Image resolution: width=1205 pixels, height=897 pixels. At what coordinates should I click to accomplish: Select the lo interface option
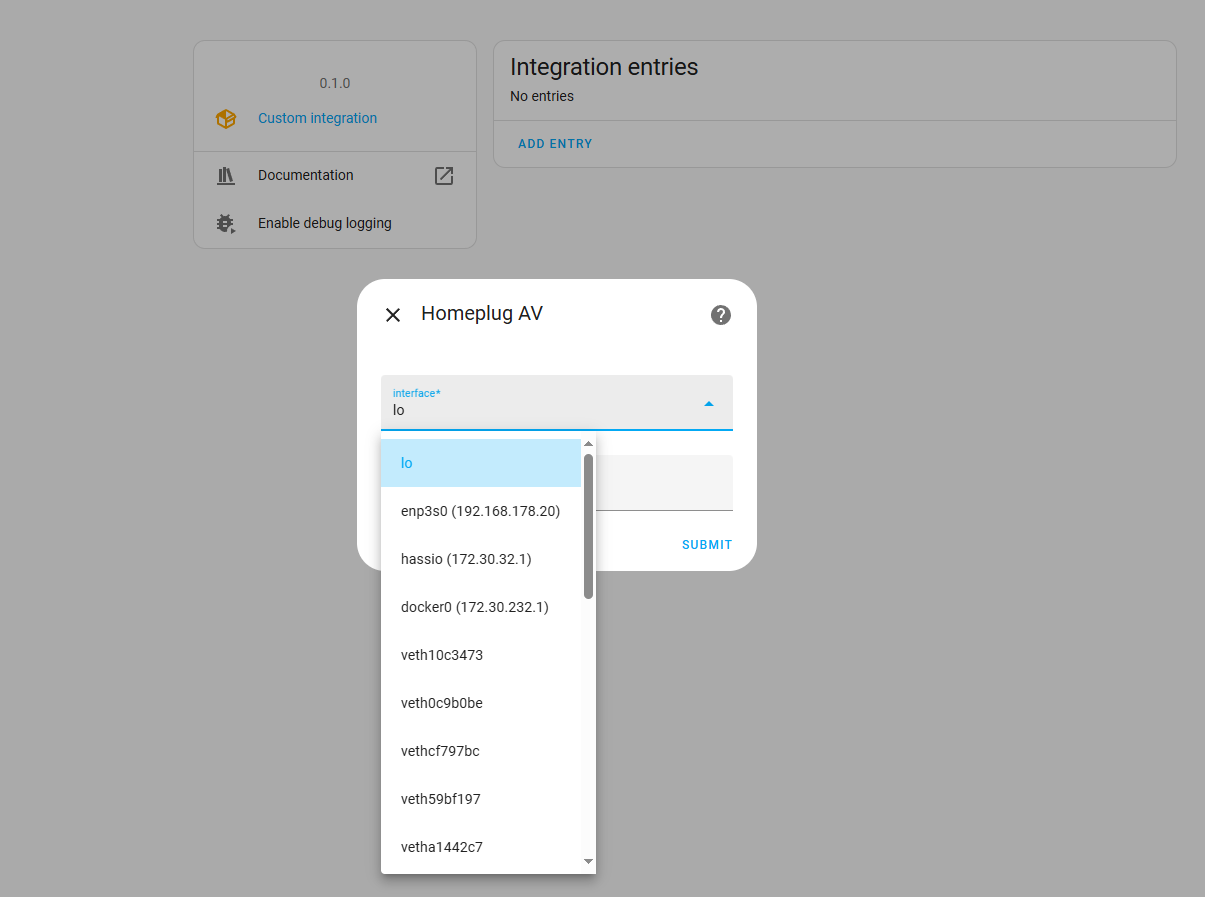407,462
